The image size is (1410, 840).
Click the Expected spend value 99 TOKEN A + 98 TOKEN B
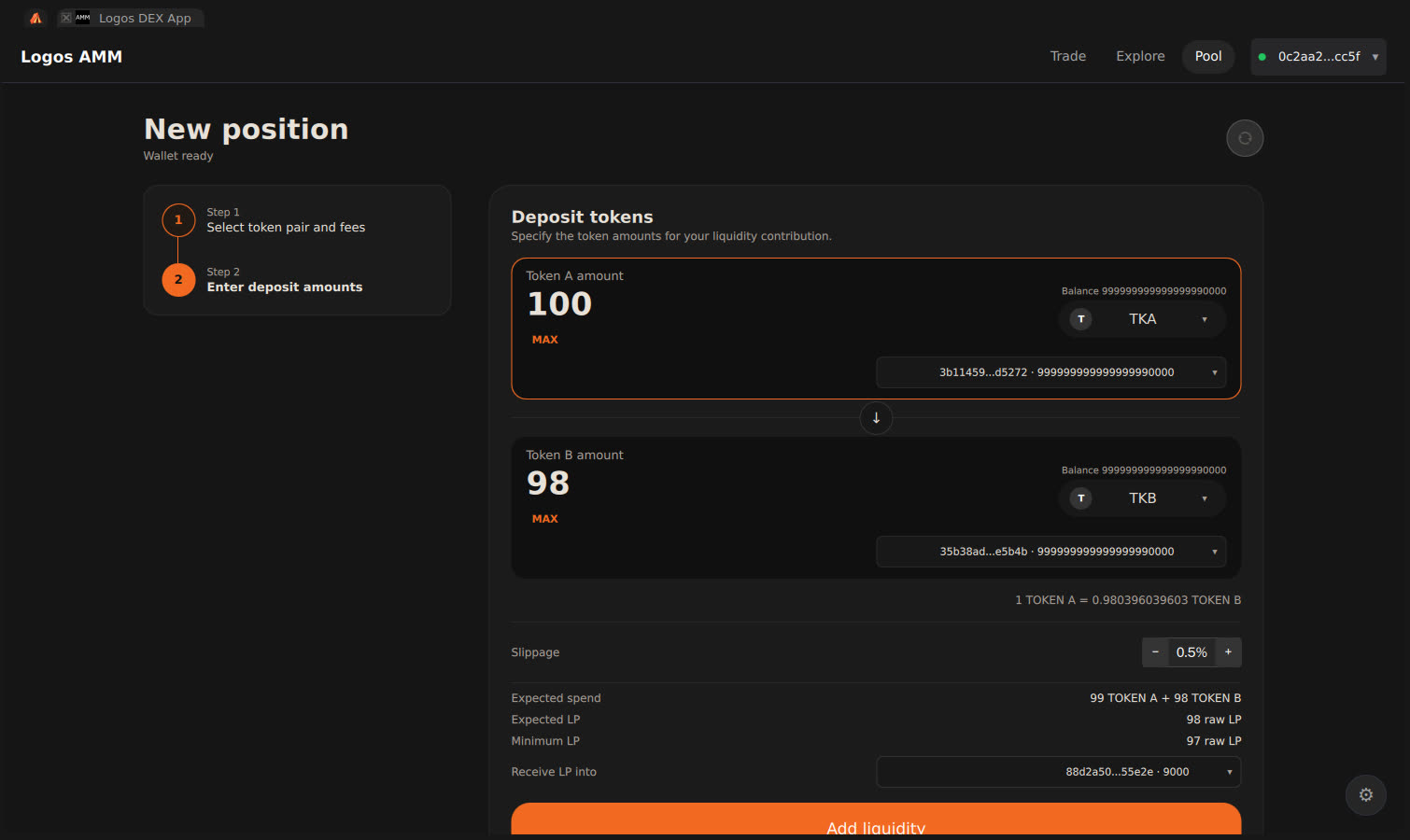tap(1165, 698)
